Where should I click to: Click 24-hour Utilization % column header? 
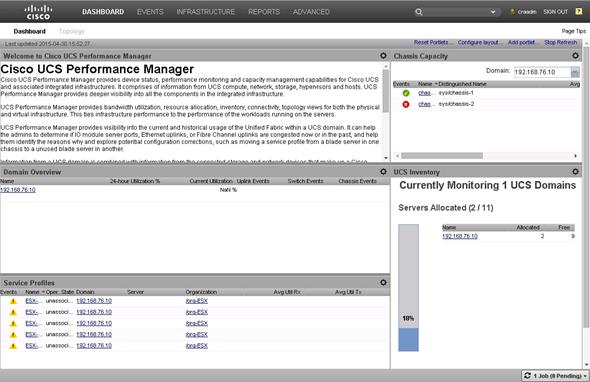coord(135,181)
